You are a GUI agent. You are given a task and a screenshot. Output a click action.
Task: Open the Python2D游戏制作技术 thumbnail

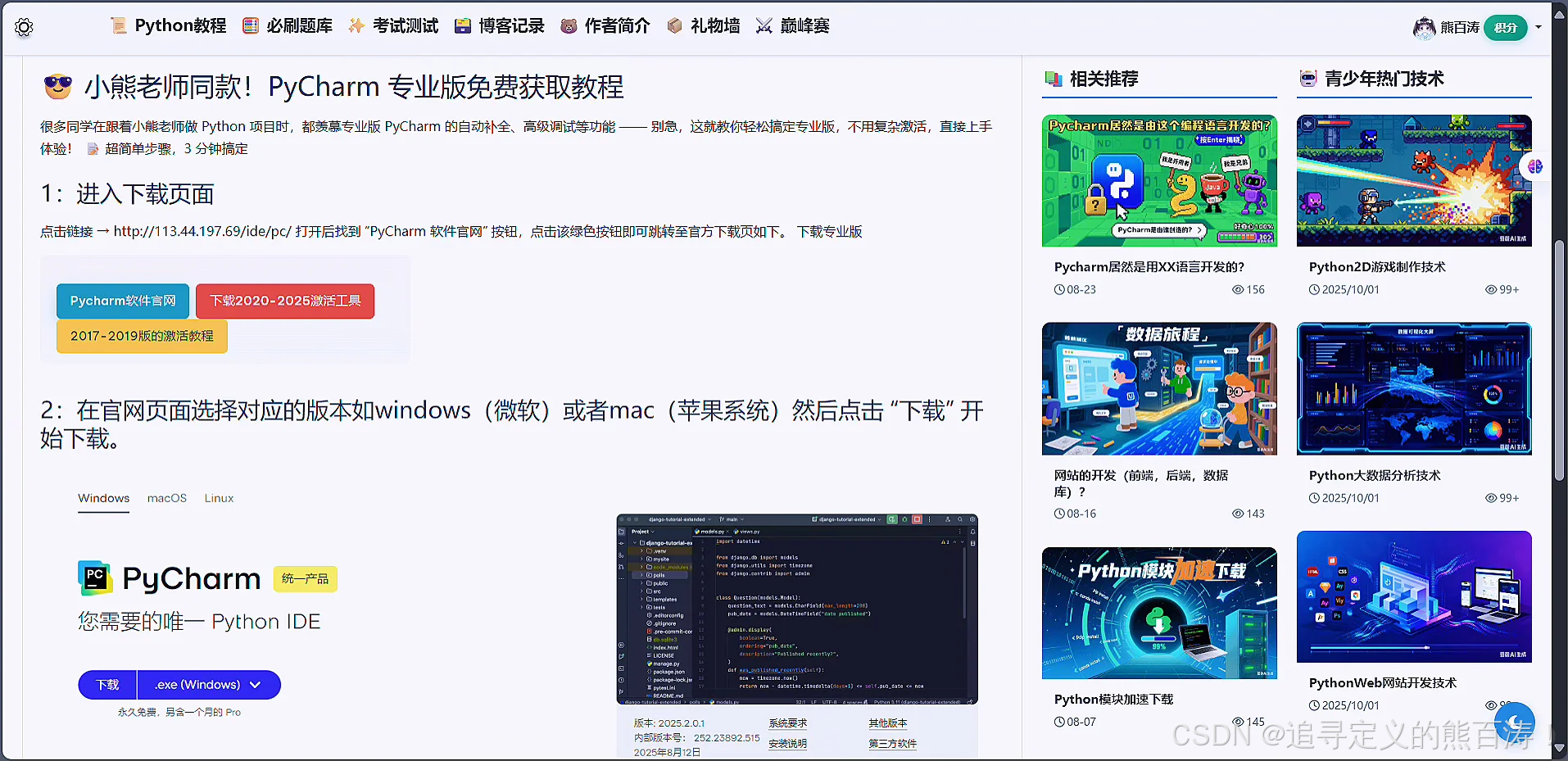[x=1414, y=181]
